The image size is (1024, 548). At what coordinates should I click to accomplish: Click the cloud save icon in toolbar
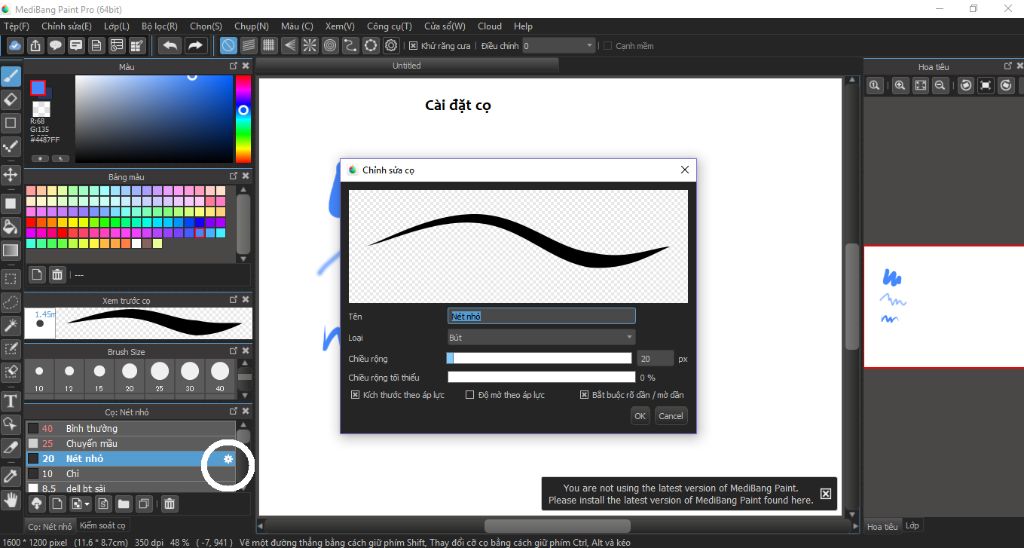click(15, 46)
